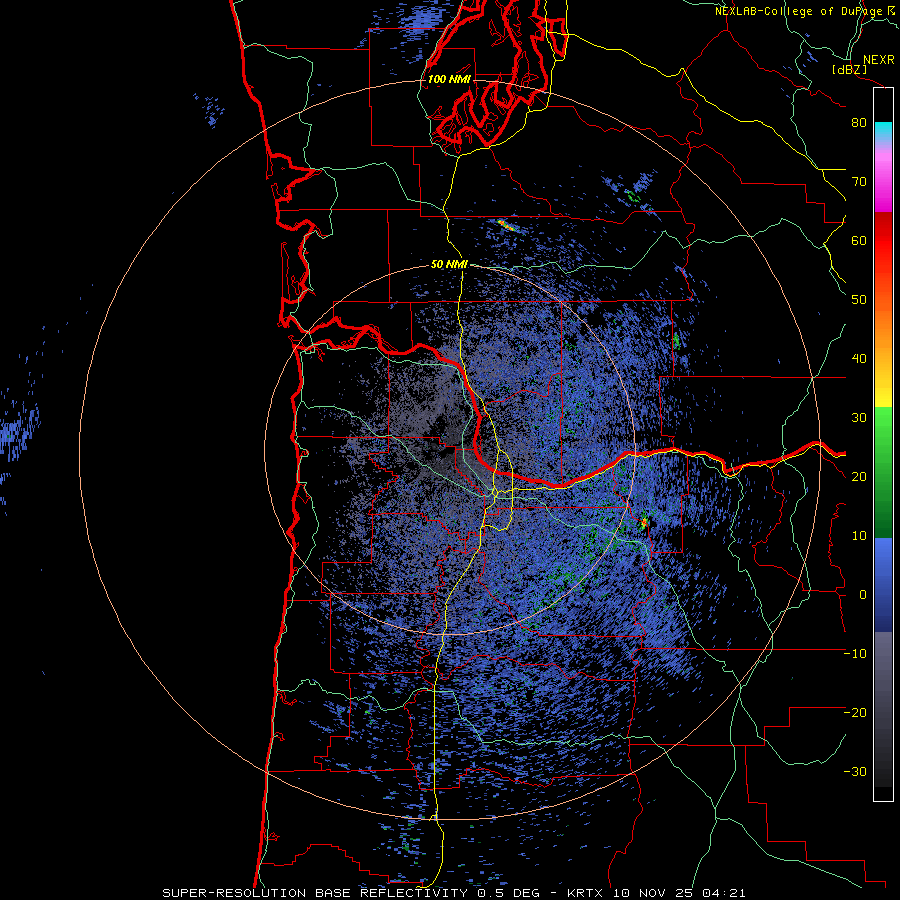This screenshot has width=900, height=900.
Task: Click the elongated yellow-red echo north of 50 NMI ring
Action: [x=506, y=224]
